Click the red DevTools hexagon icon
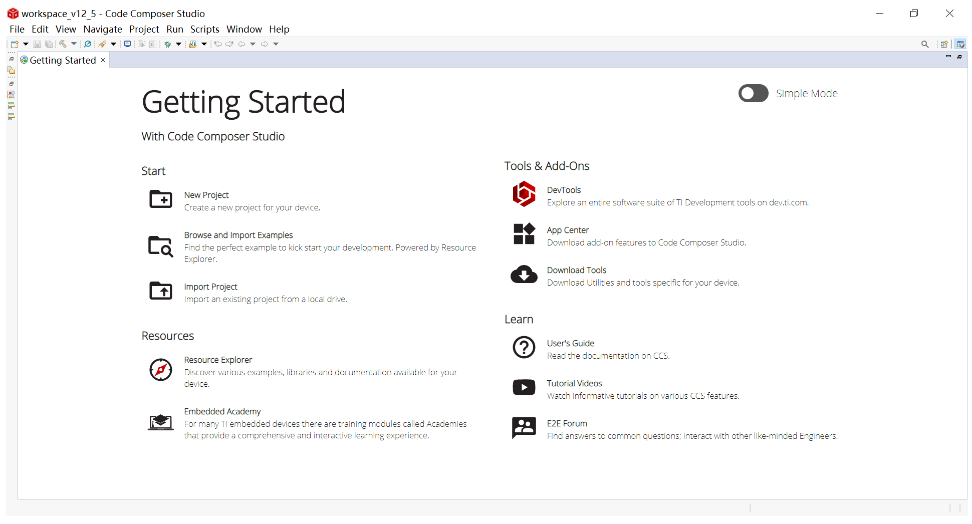The image size is (972, 524). 524,194
